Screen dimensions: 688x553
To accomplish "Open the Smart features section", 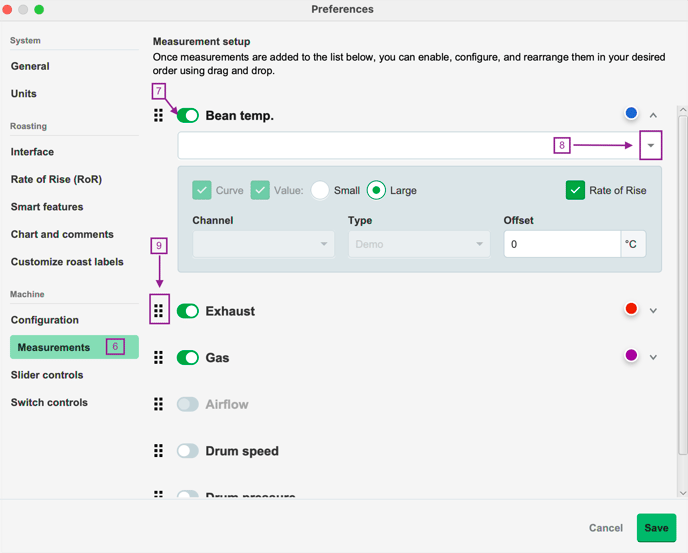I will click(47, 207).
